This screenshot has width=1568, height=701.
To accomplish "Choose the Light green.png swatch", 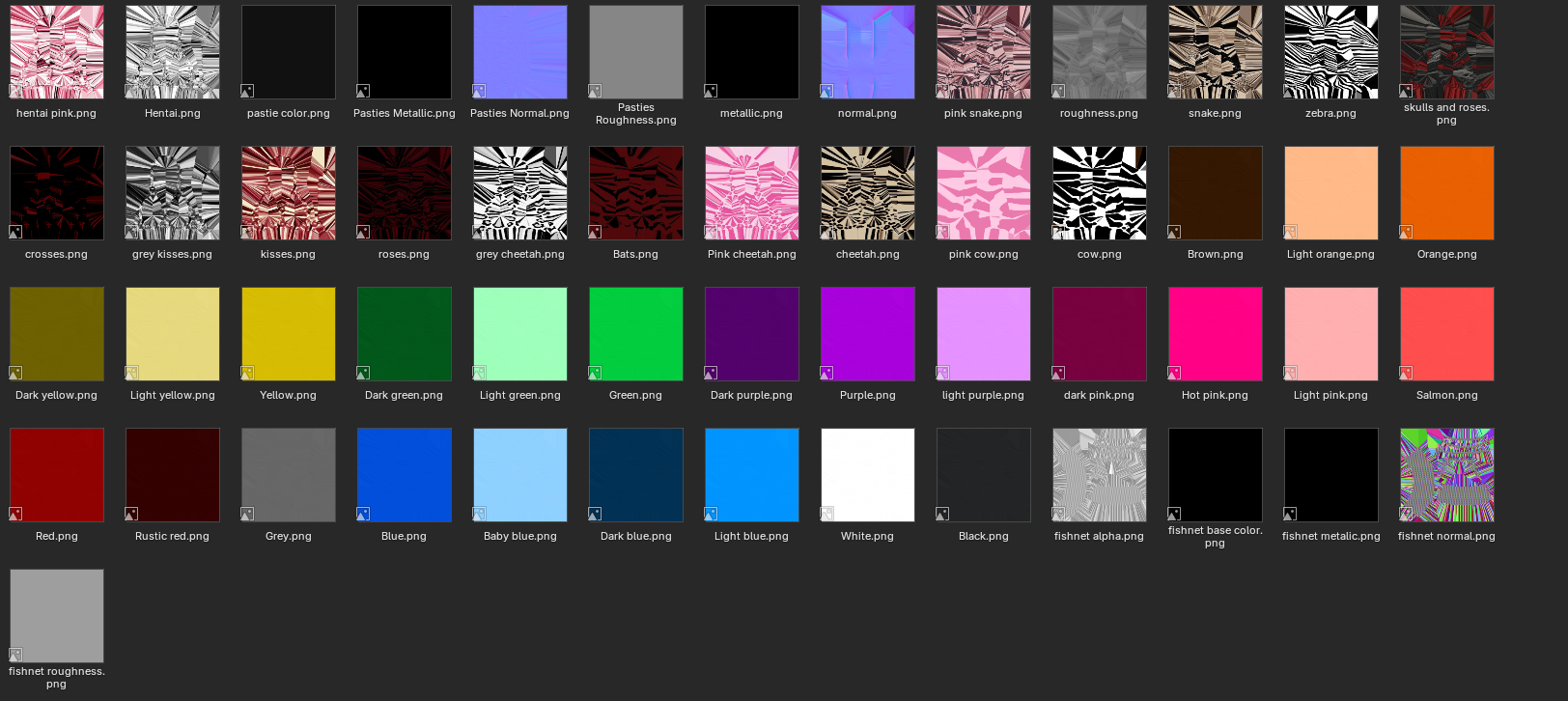I will click(520, 334).
